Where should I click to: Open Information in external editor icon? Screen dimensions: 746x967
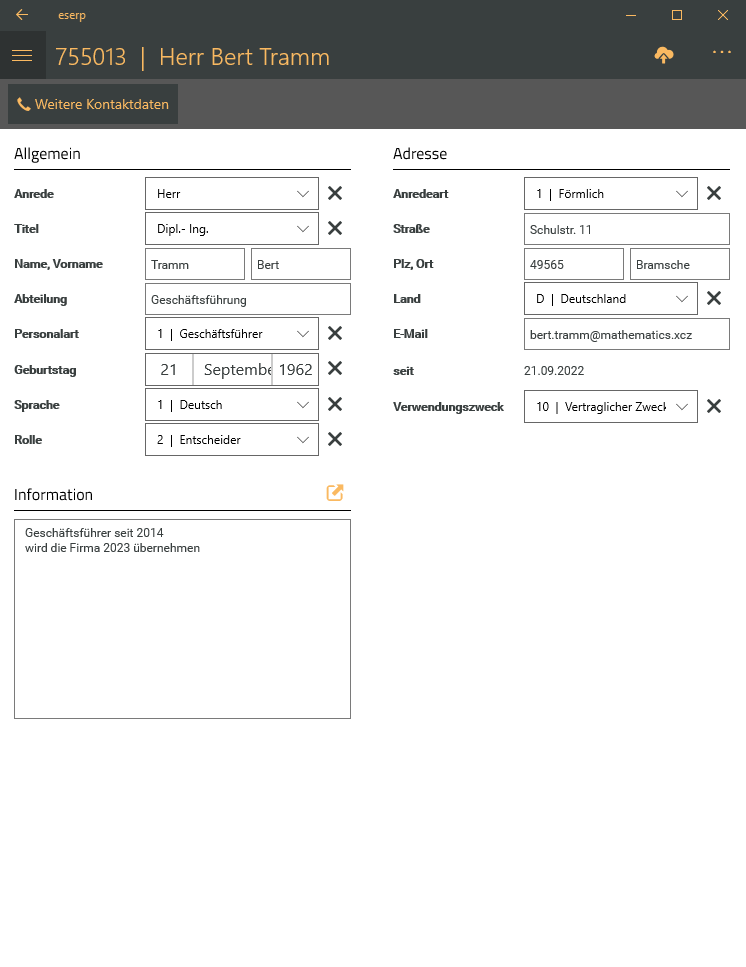pyautogui.click(x=335, y=493)
